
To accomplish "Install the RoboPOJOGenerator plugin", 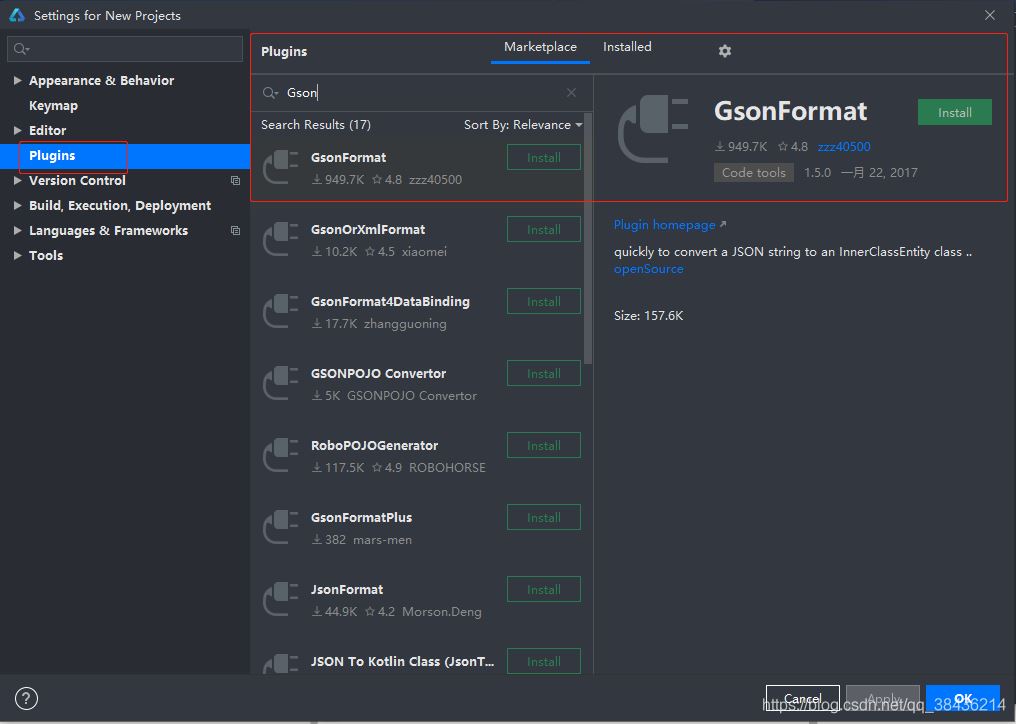I will (x=544, y=445).
